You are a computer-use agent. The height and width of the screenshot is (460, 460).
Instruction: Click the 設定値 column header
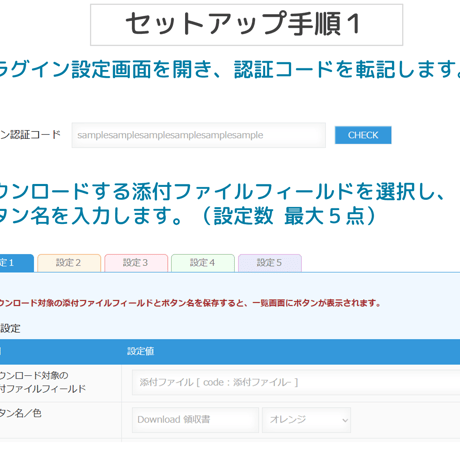(141, 351)
